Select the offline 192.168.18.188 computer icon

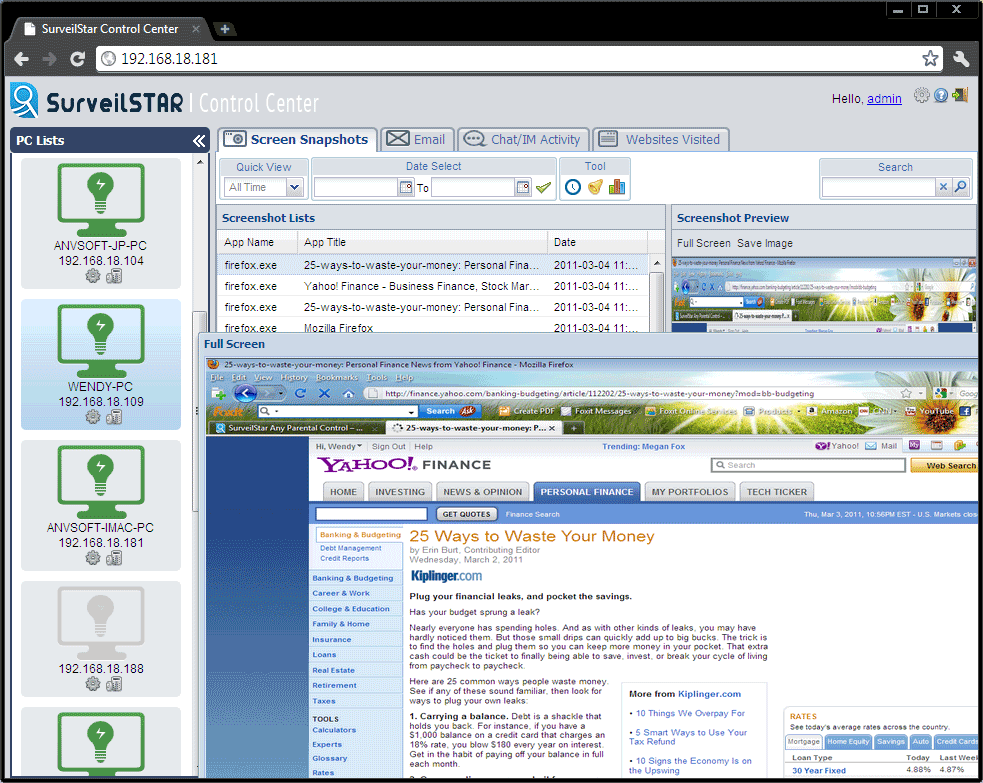click(x=101, y=622)
